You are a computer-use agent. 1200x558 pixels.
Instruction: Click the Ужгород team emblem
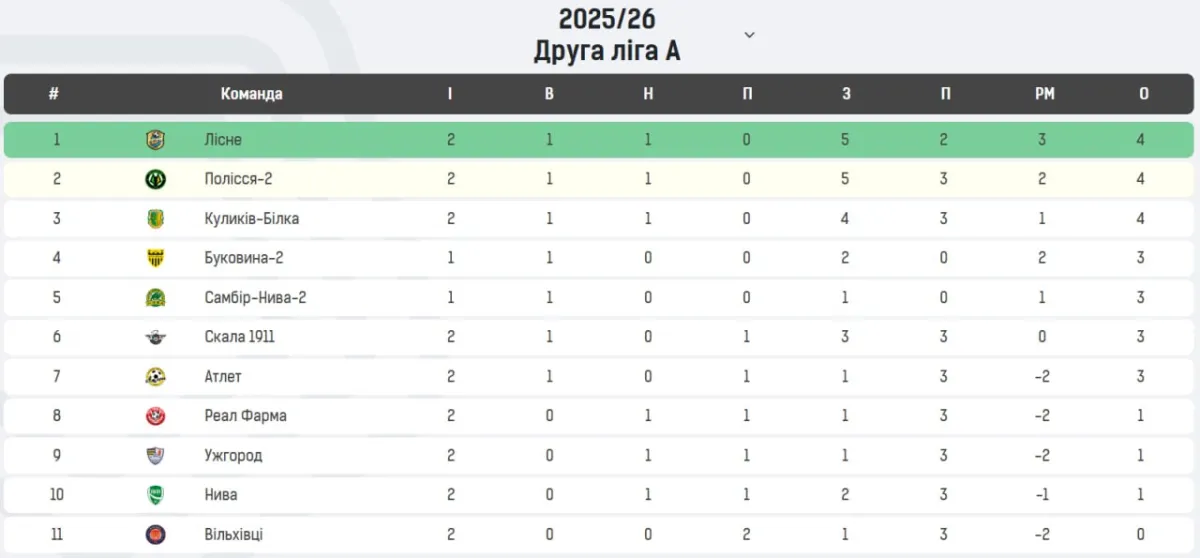[156, 456]
